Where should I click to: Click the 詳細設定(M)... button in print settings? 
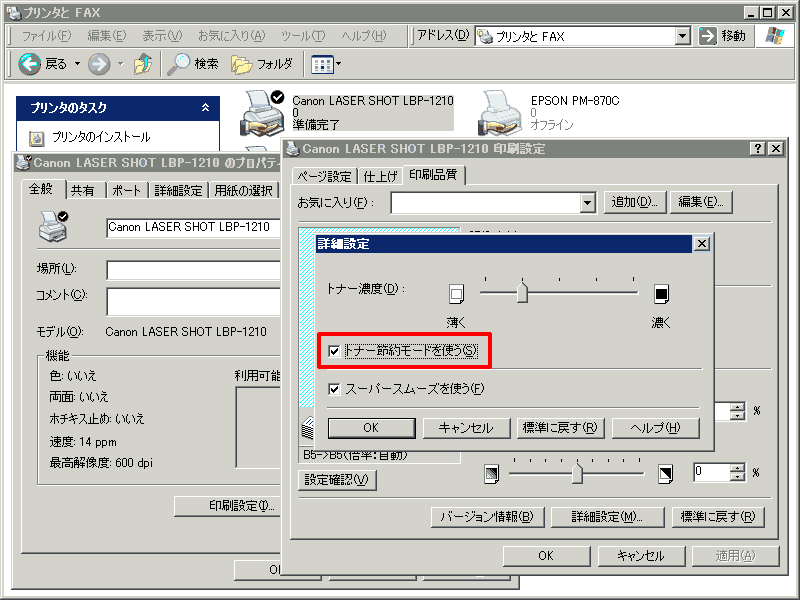click(x=607, y=517)
